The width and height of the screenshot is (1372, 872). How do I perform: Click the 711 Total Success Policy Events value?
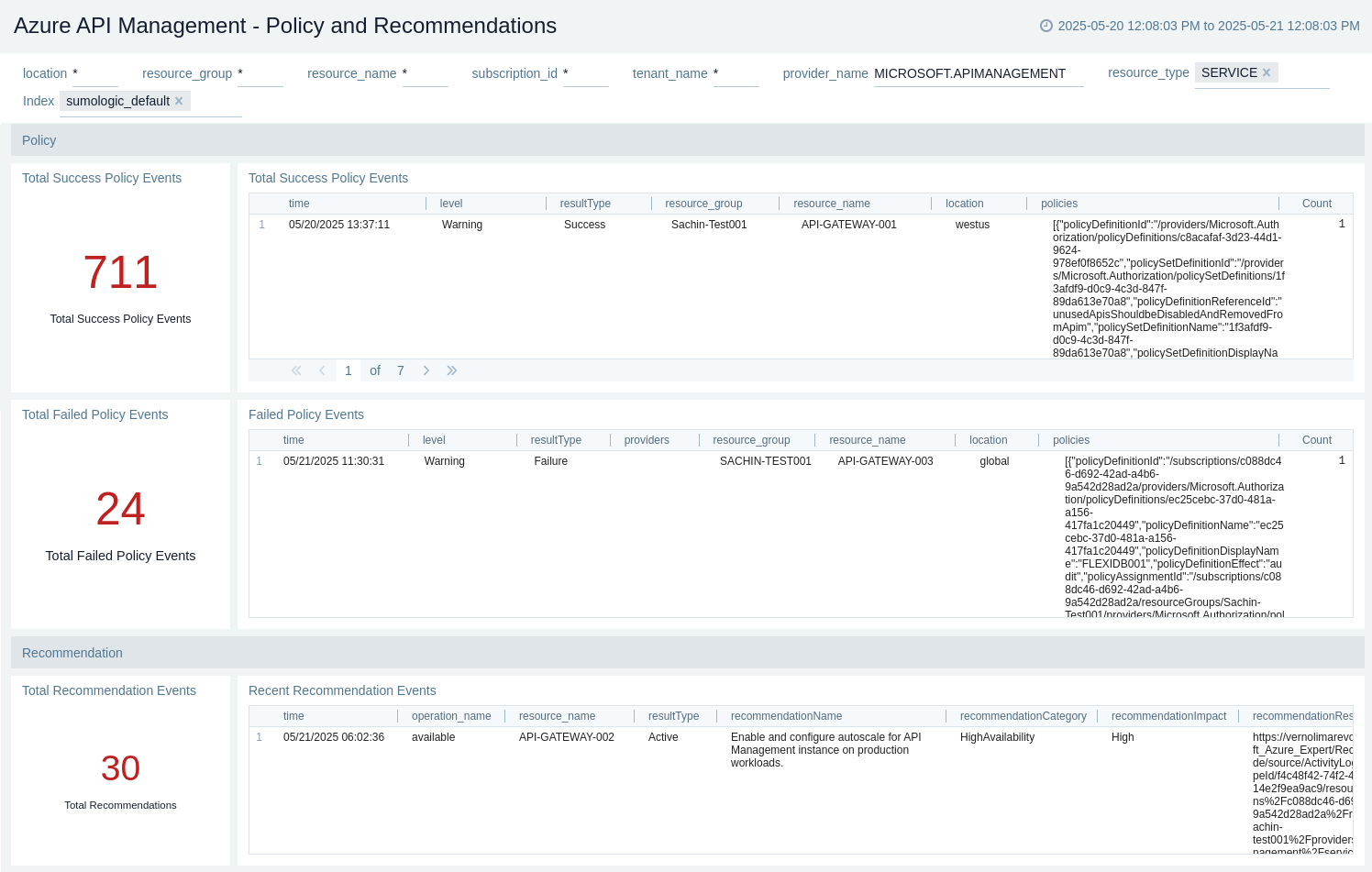120,272
